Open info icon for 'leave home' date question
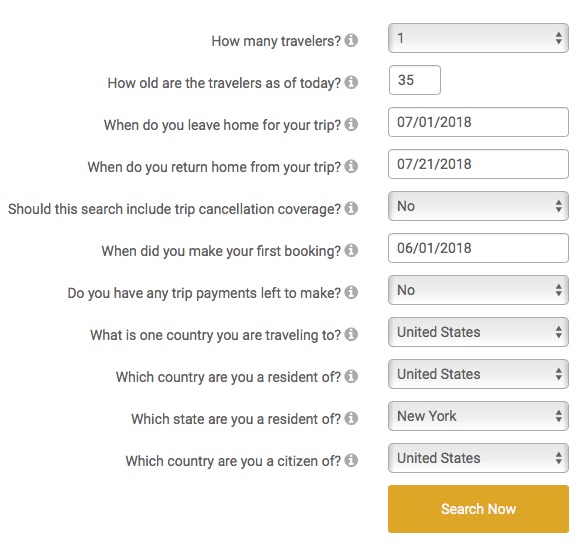The width and height of the screenshot is (580, 550). (x=351, y=124)
